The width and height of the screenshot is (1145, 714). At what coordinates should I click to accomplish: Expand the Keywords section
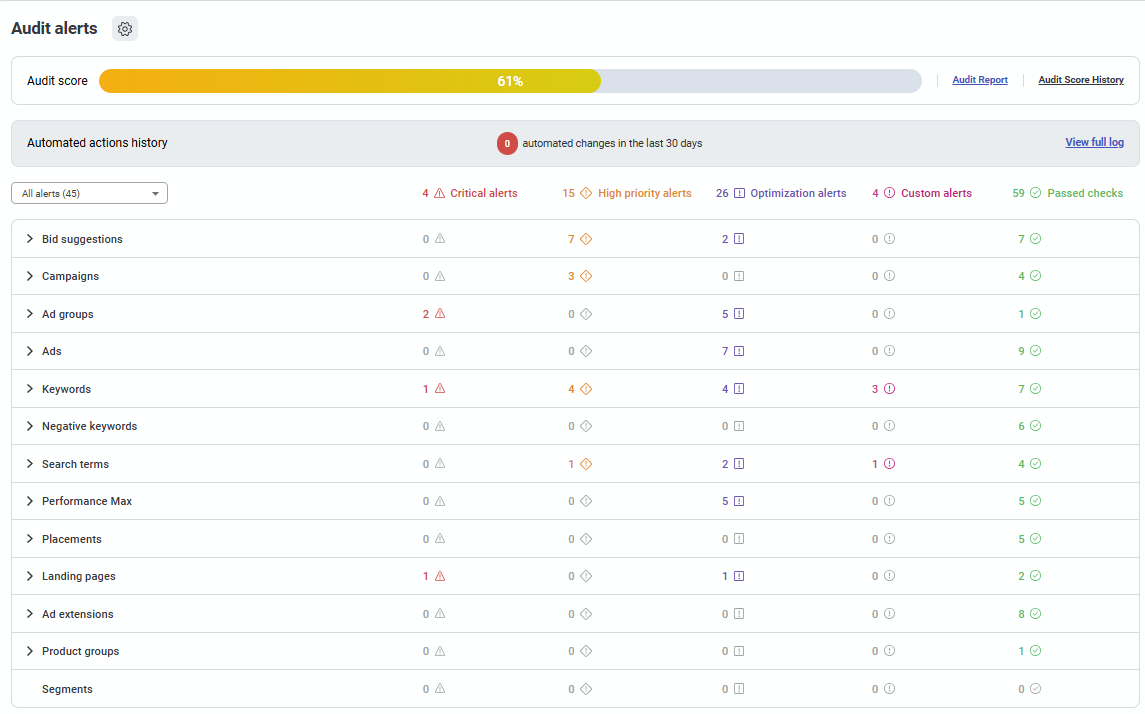29,388
